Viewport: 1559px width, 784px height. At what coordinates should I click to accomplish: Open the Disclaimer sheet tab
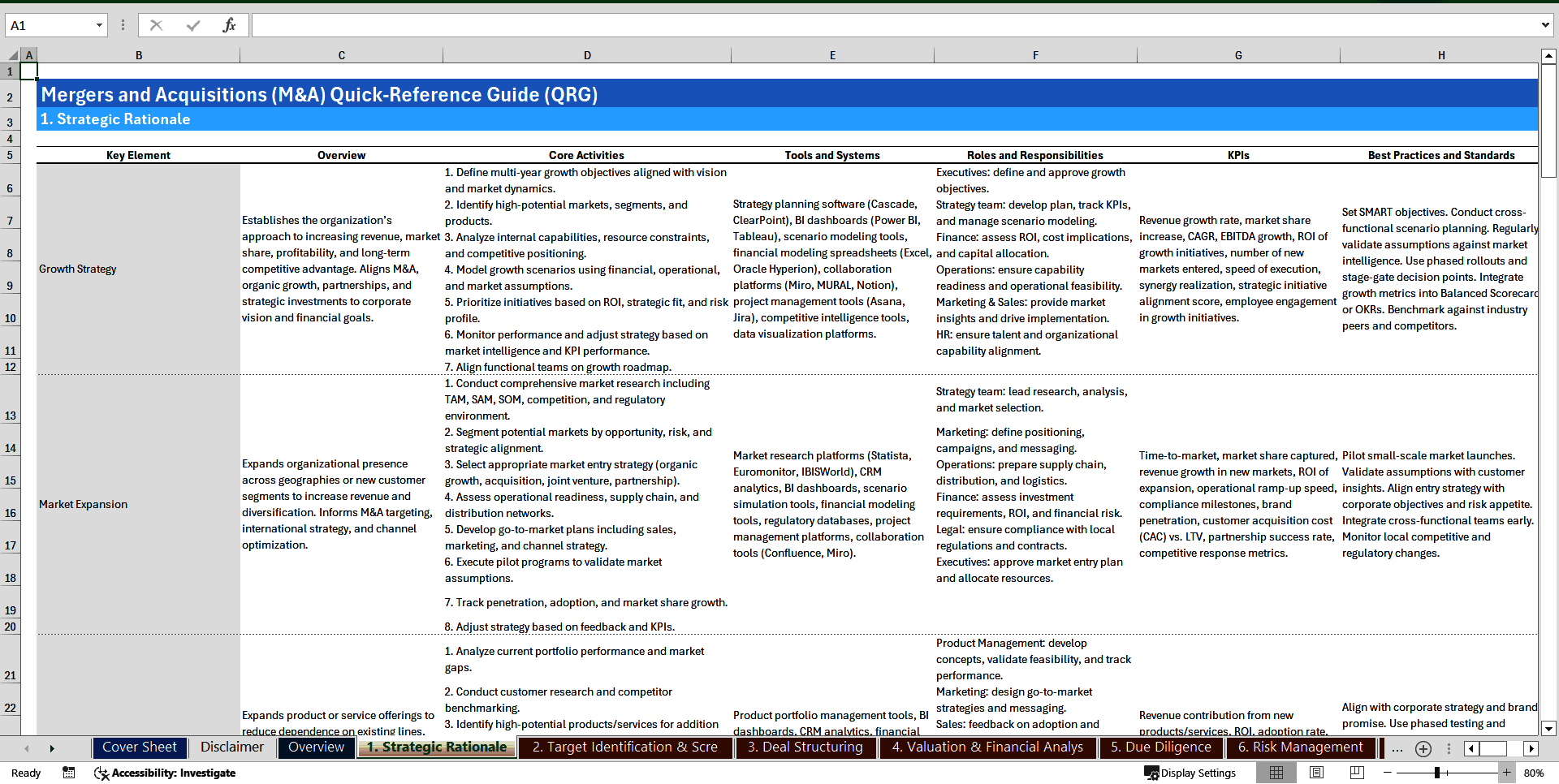[x=231, y=747]
